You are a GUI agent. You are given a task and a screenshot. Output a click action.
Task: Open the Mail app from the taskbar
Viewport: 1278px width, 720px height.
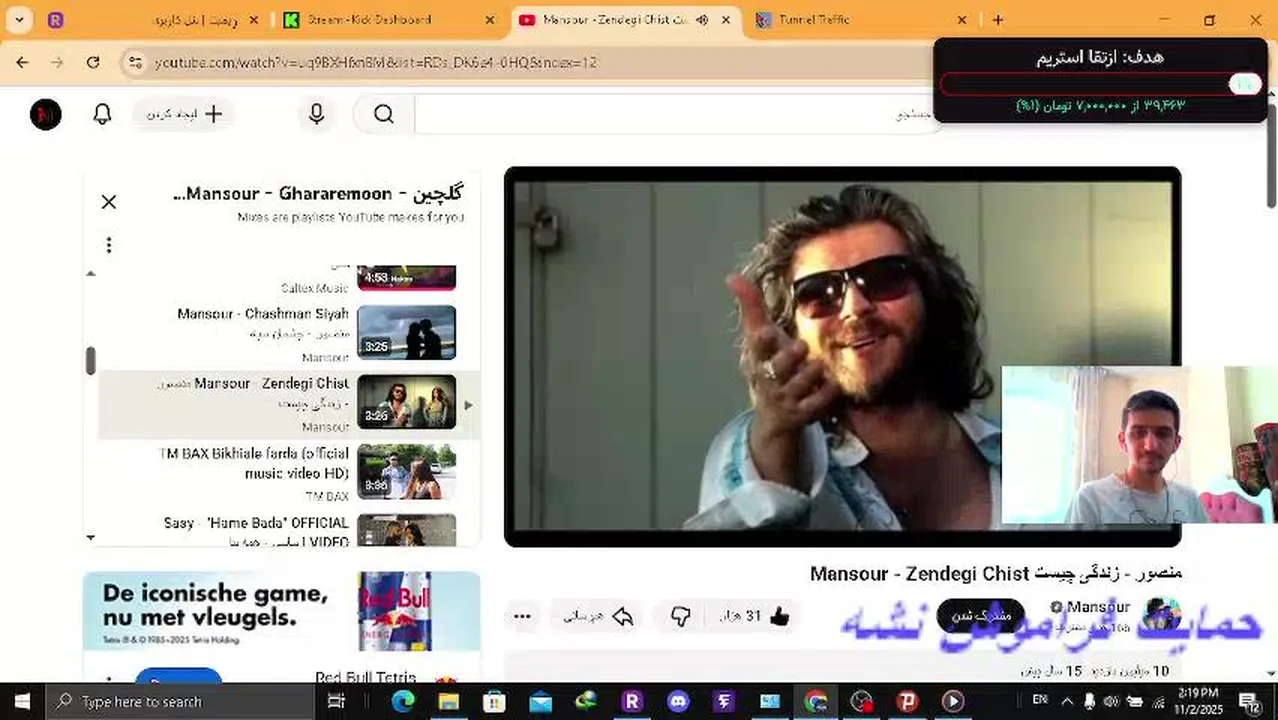[541, 701]
